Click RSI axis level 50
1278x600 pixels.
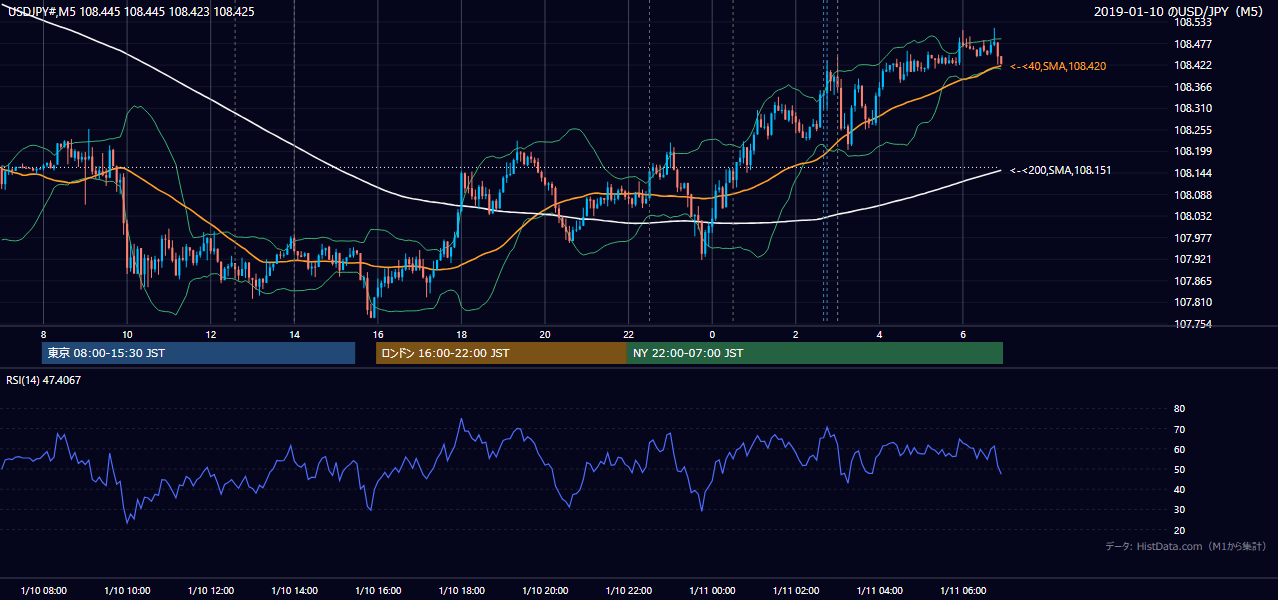tap(1179, 469)
